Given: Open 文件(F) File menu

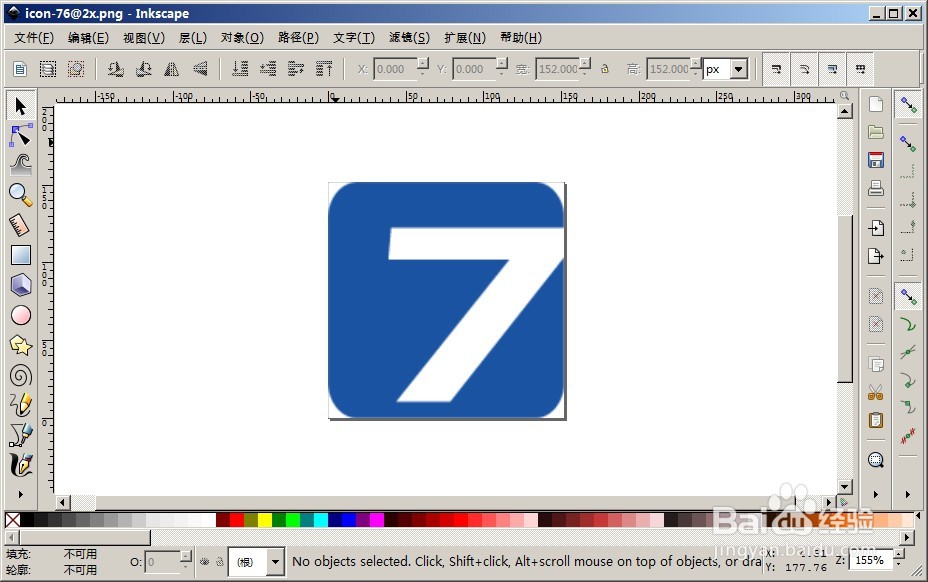Looking at the screenshot, I should [x=34, y=38].
